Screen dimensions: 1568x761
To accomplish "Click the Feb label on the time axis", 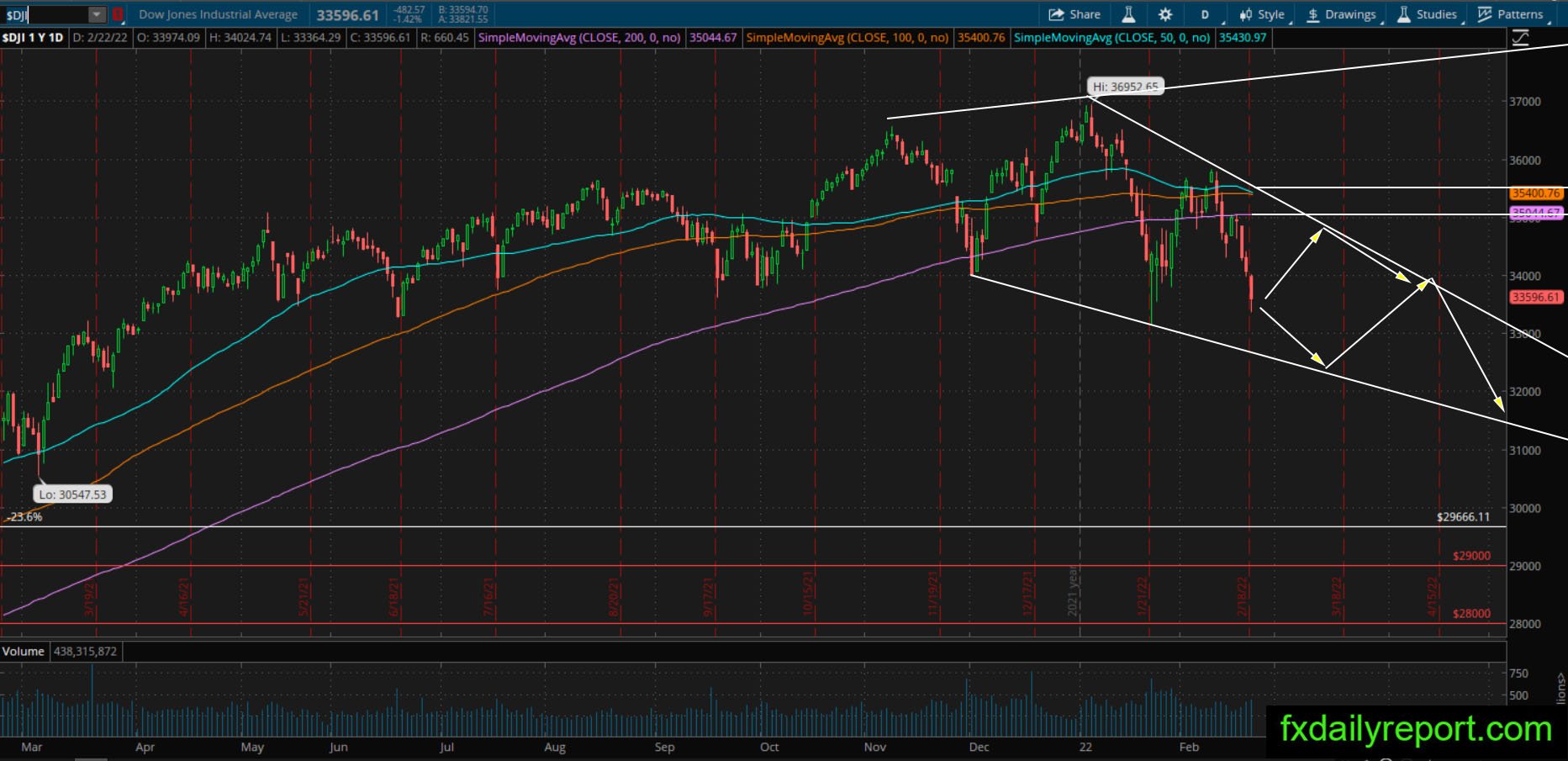I will [x=1189, y=747].
